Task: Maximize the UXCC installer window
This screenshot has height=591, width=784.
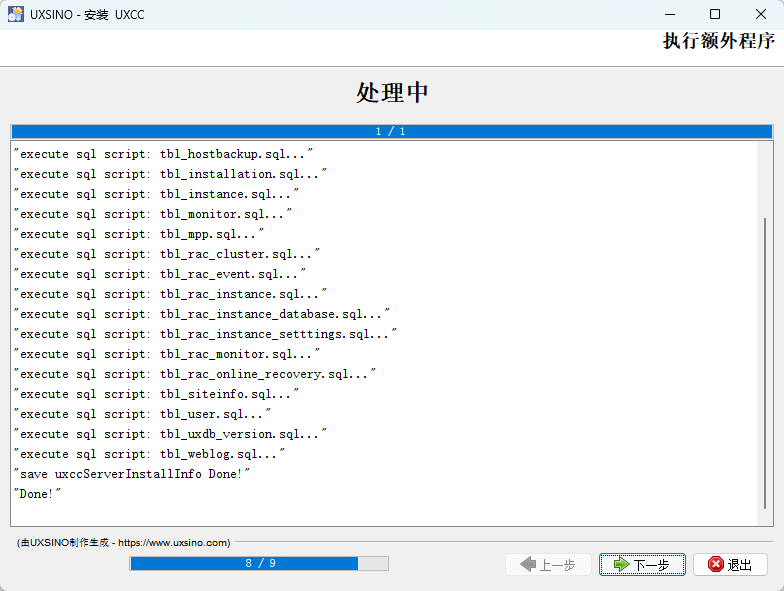Action: click(715, 15)
